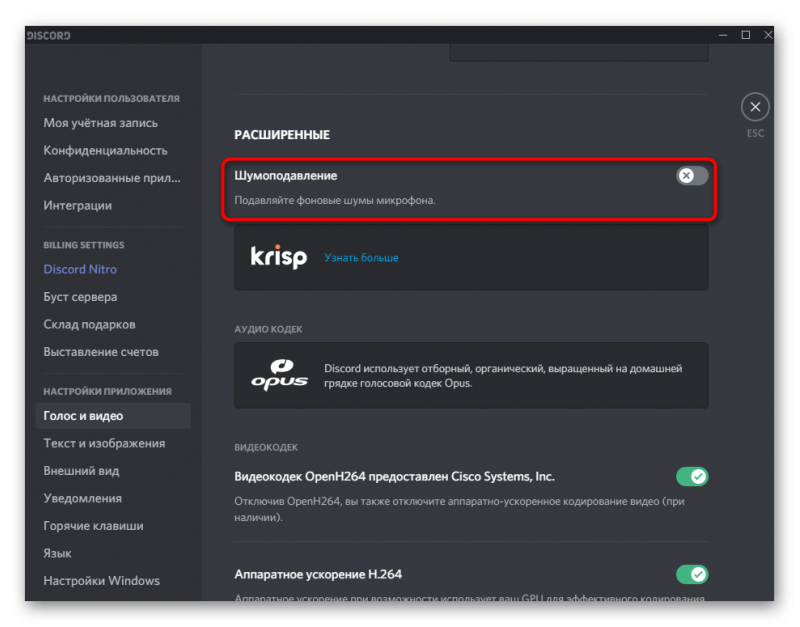Open the Язык settings
The width and height of the screenshot is (800, 627).
coord(57,554)
